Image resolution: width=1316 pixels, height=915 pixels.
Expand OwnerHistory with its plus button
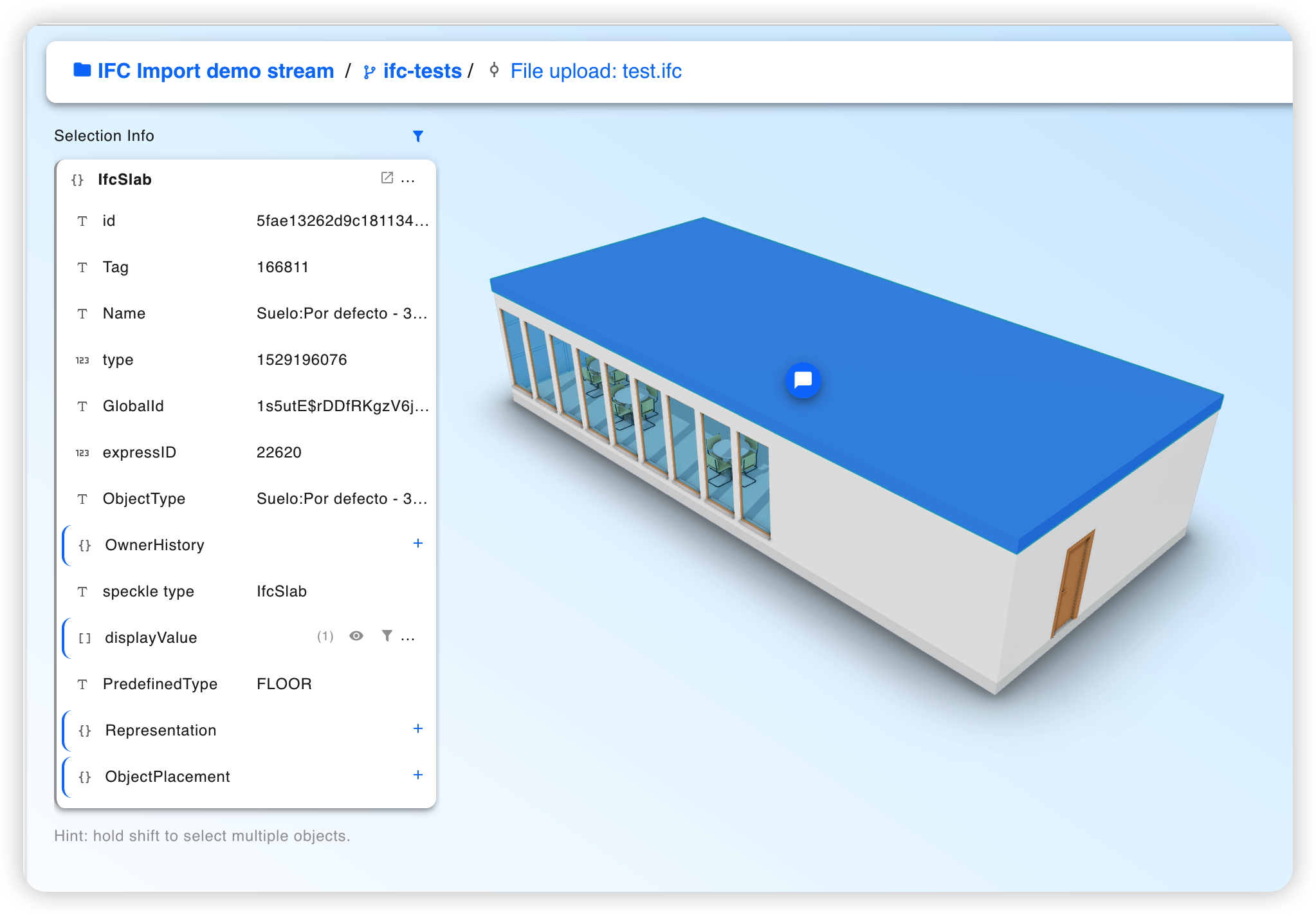coord(417,543)
